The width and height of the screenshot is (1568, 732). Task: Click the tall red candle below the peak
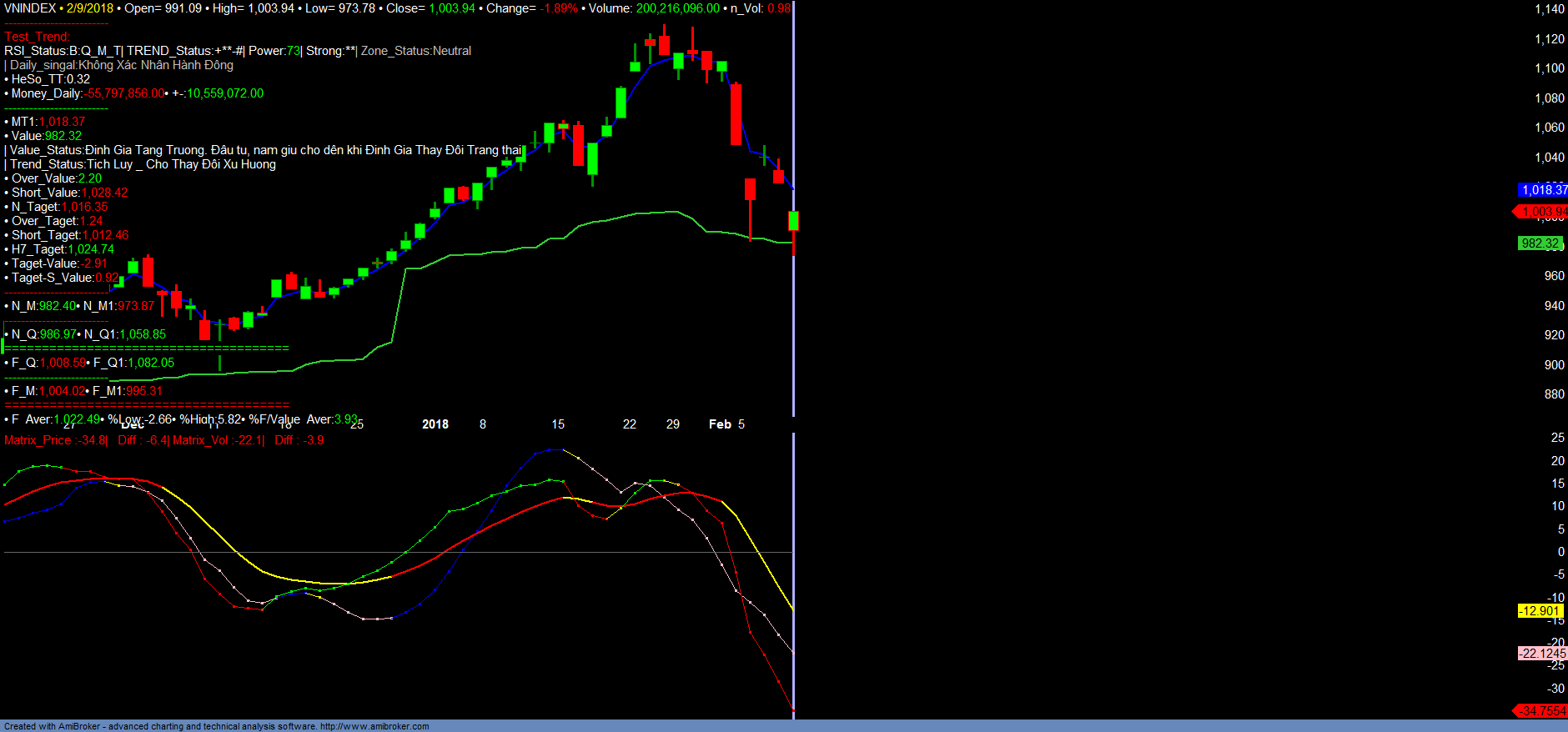tap(736, 114)
